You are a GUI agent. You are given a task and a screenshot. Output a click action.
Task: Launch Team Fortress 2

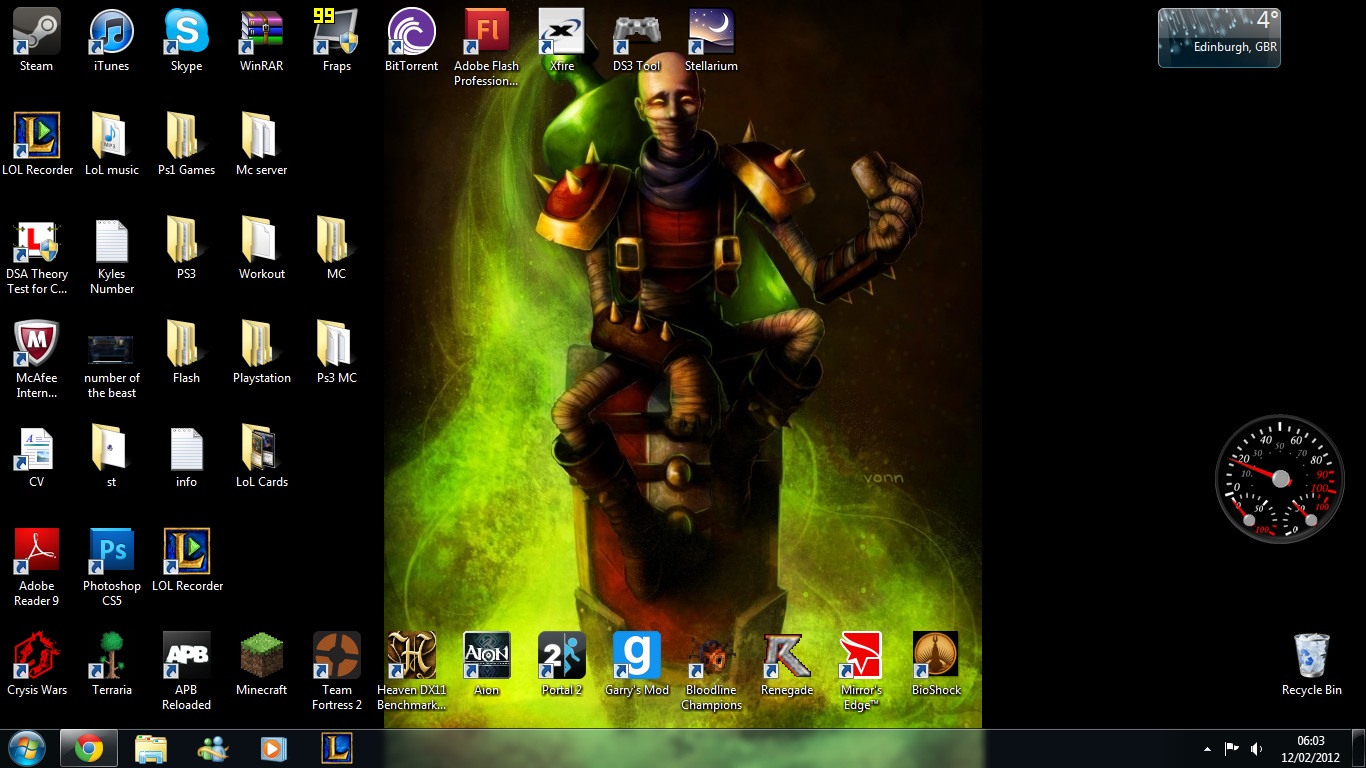[x=337, y=656]
